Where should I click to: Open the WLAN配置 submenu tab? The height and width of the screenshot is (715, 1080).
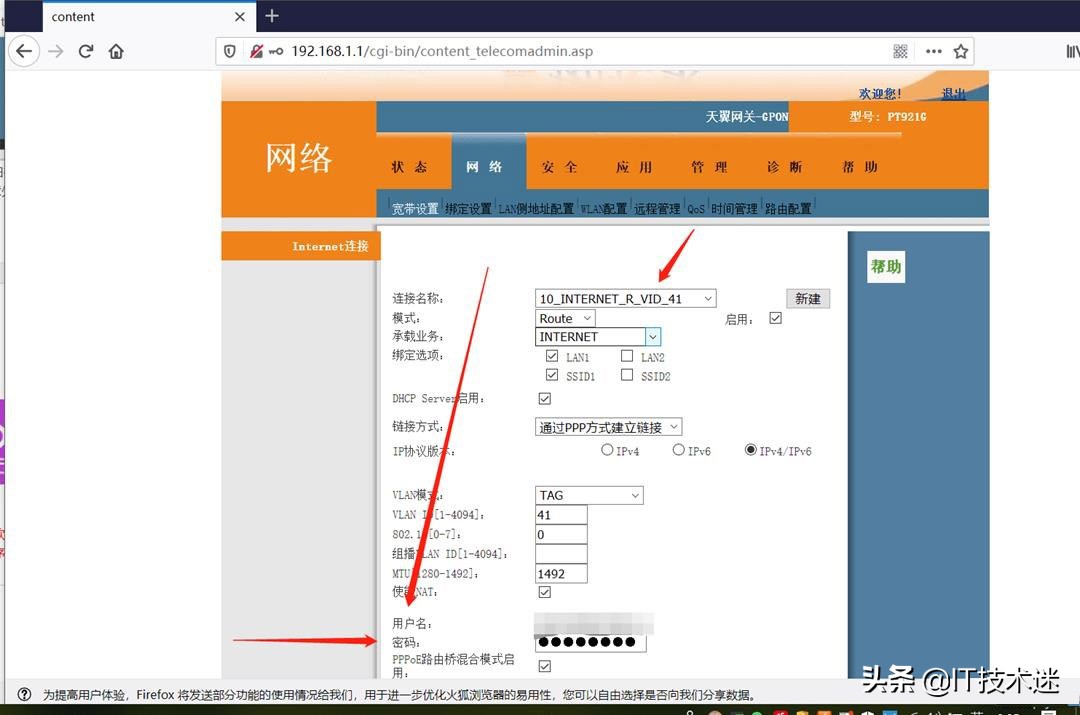[x=603, y=208]
